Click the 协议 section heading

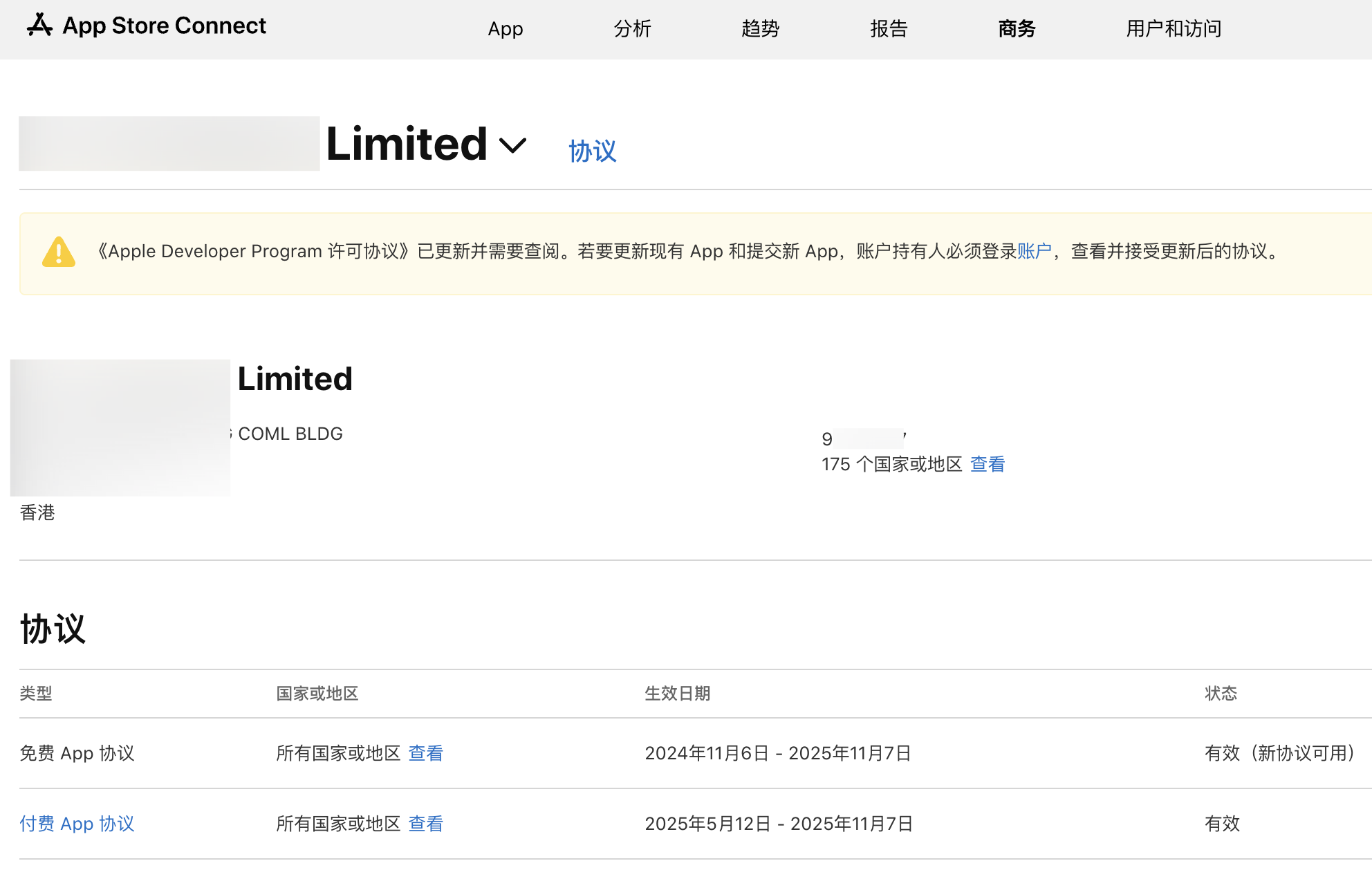click(x=53, y=629)
